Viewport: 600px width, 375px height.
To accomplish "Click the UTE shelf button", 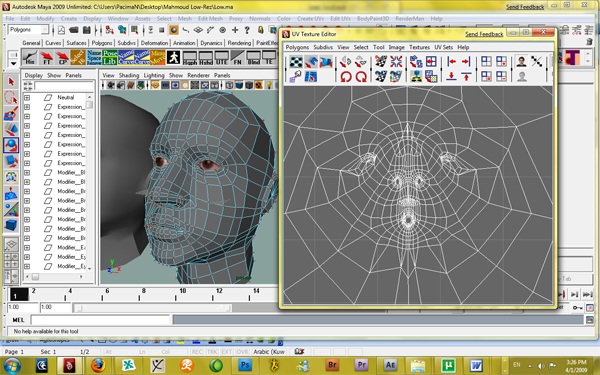I will 222,57.
